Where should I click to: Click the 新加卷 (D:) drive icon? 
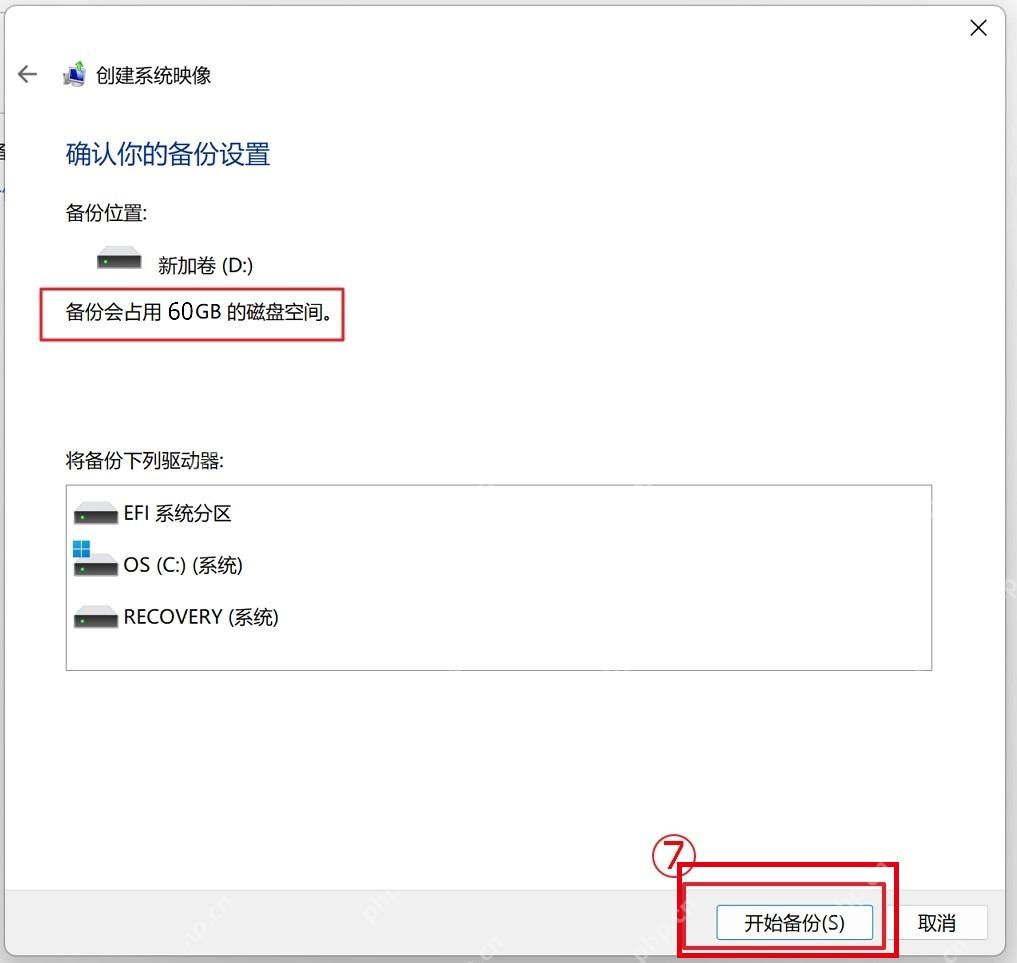click(119, 257)
